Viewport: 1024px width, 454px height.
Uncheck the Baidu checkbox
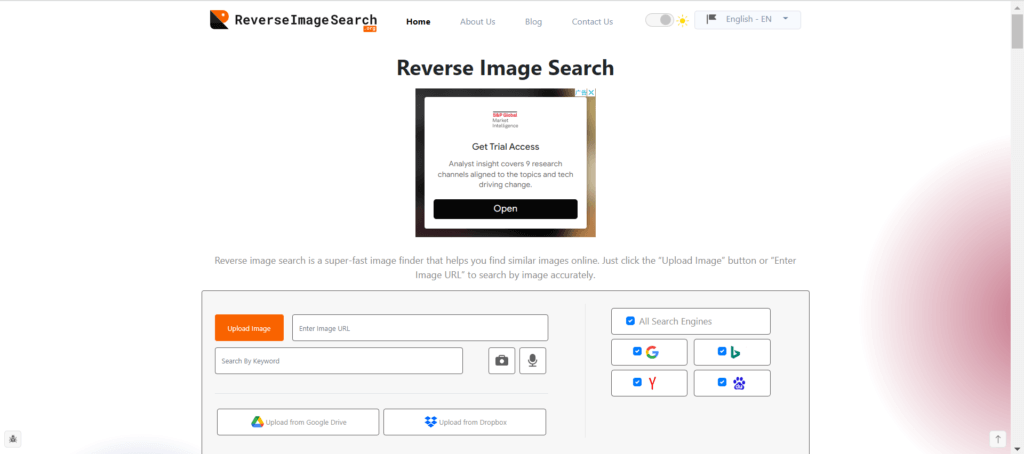click(722, 382)
